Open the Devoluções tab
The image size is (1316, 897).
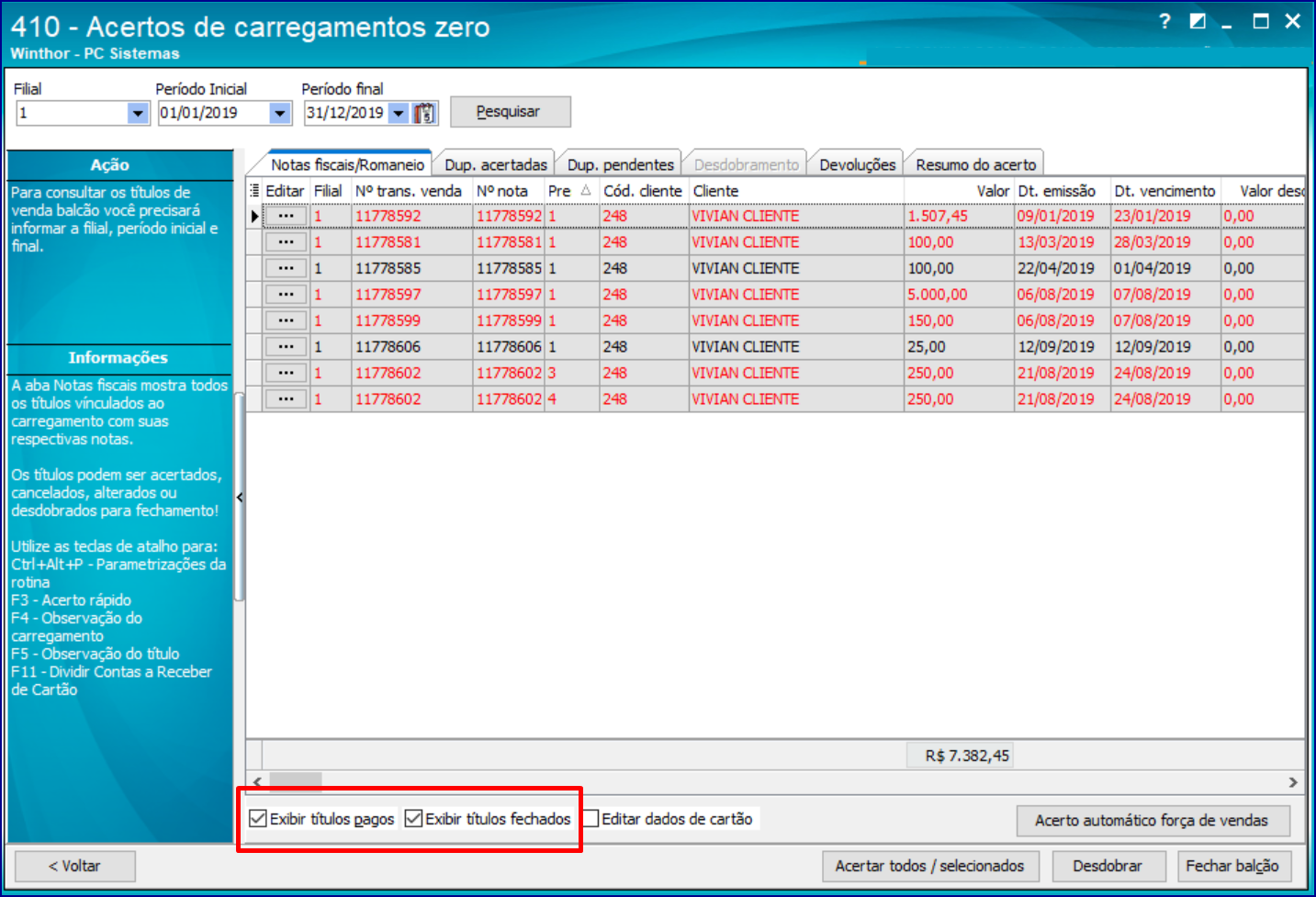(x=858, y=164)
